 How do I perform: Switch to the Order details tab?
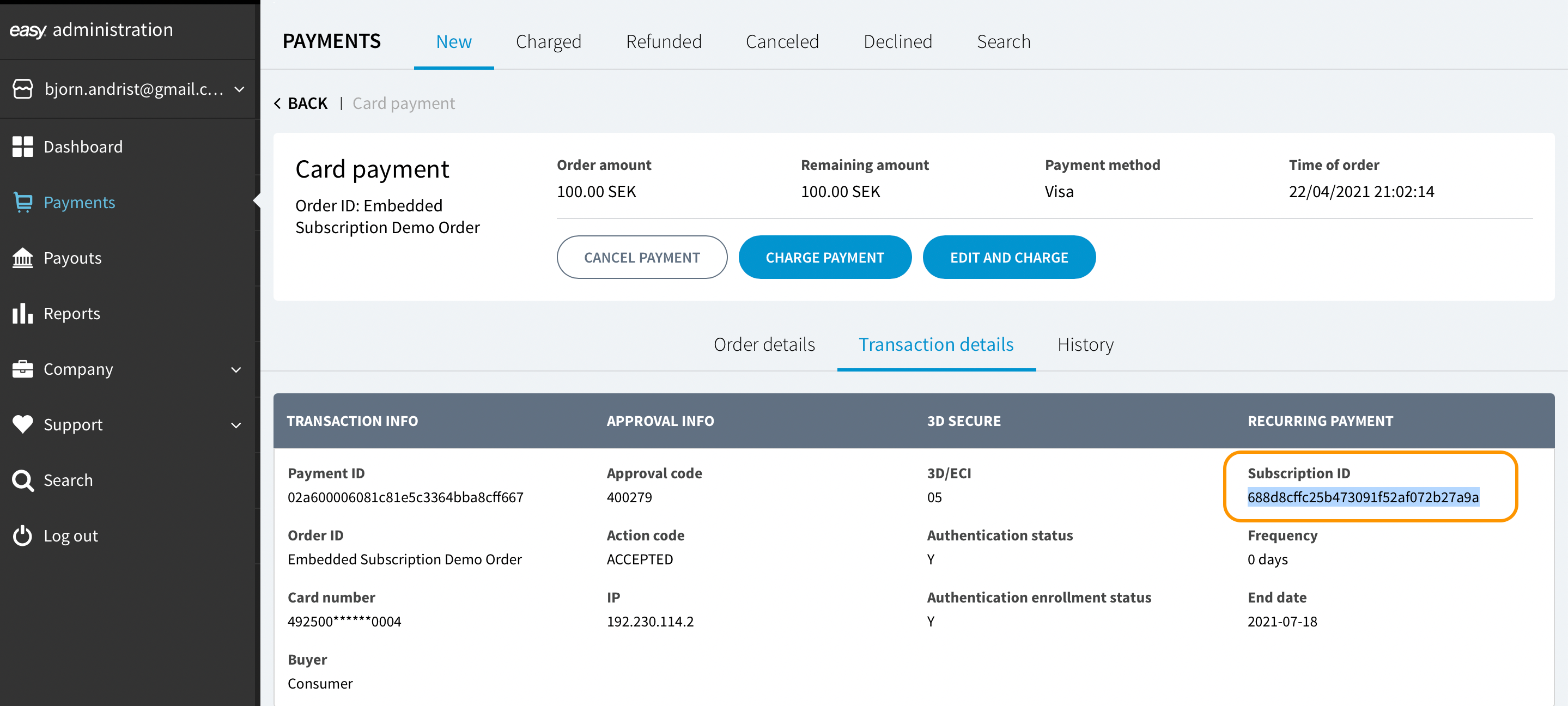click(x=764, y=344)
